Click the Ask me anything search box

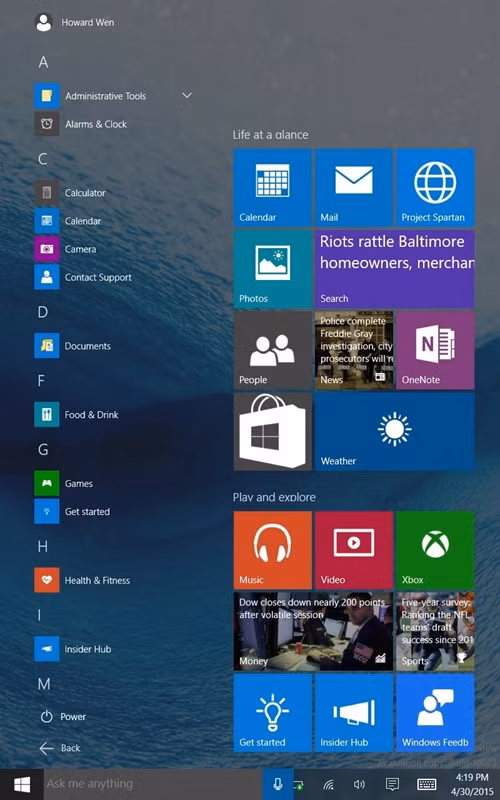(153, 784)
